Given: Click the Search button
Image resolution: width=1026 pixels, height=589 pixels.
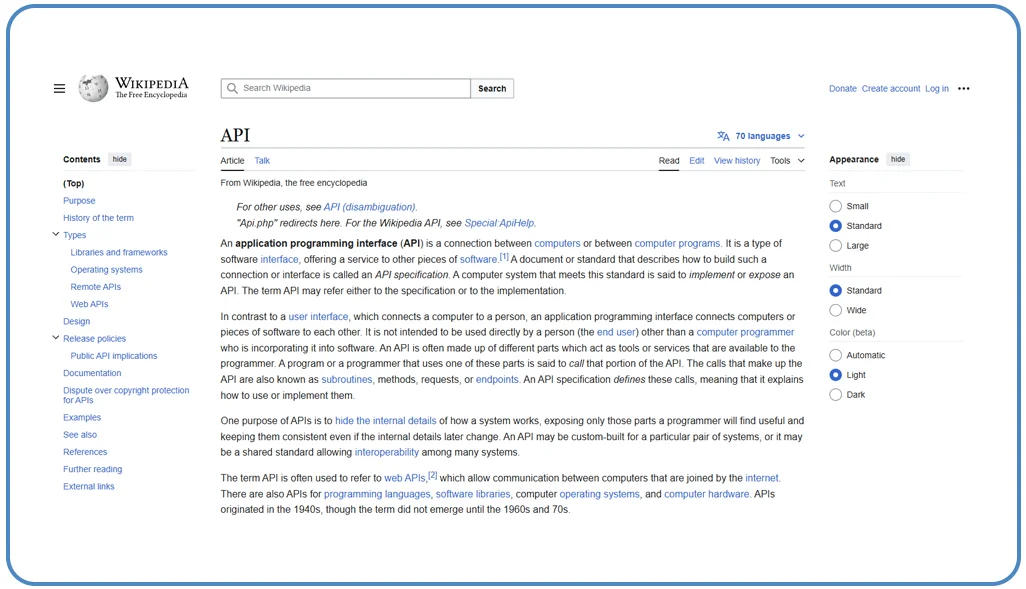Looking at the screenshot, I should tap(492, 88).
